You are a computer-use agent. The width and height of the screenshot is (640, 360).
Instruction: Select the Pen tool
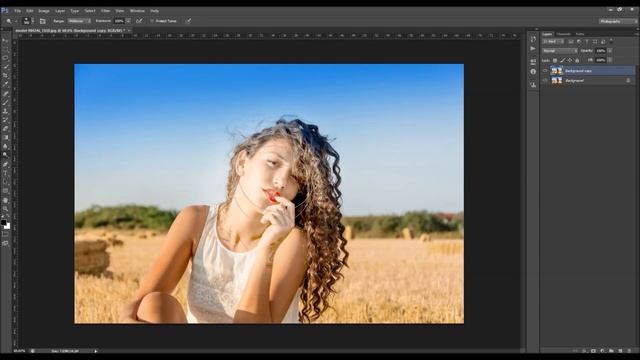pos(5,164)
